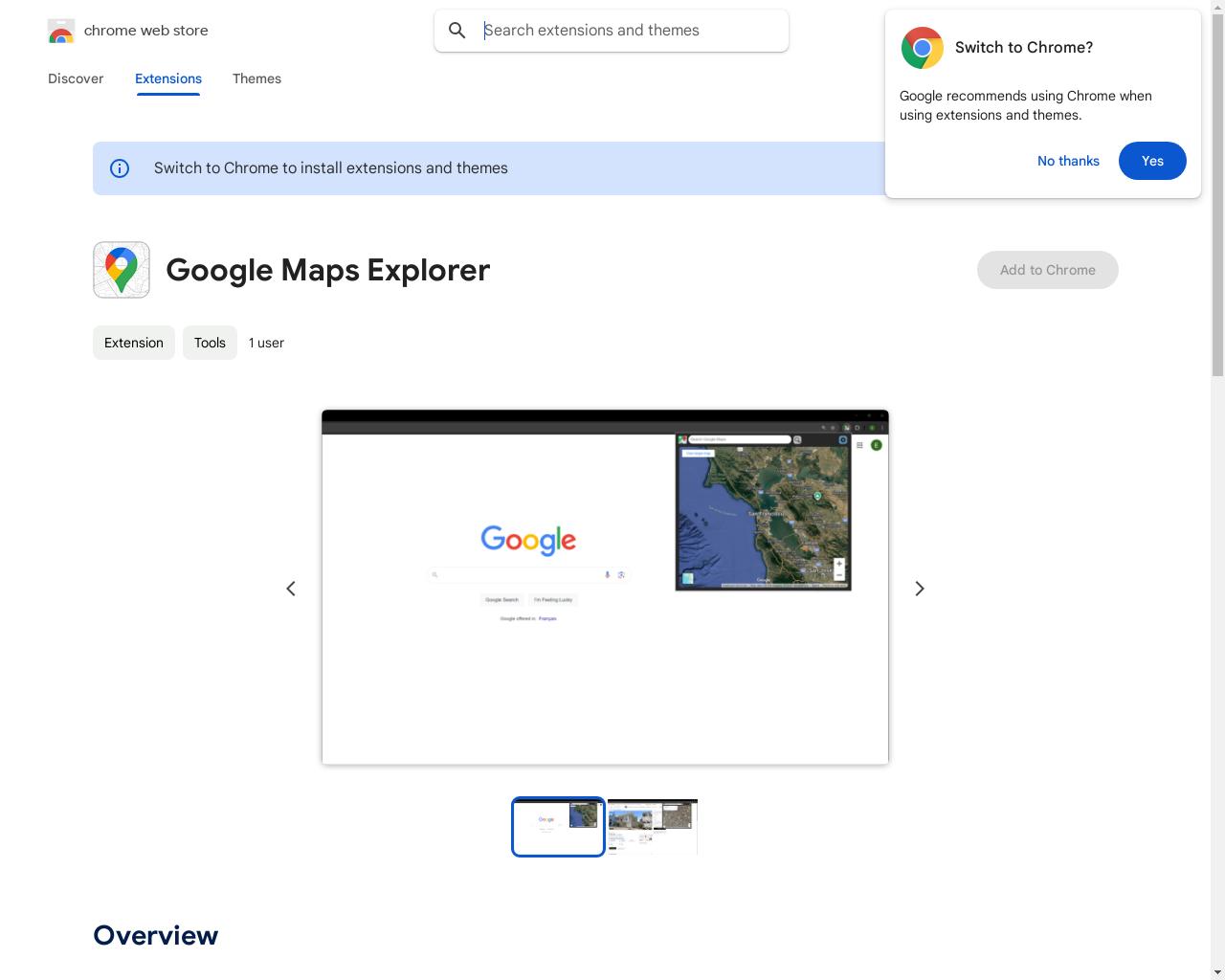Click the chrome web store title link
The height and width of the screenshot is (980, 1225).
pyautogui.click(x=146, y=31)
